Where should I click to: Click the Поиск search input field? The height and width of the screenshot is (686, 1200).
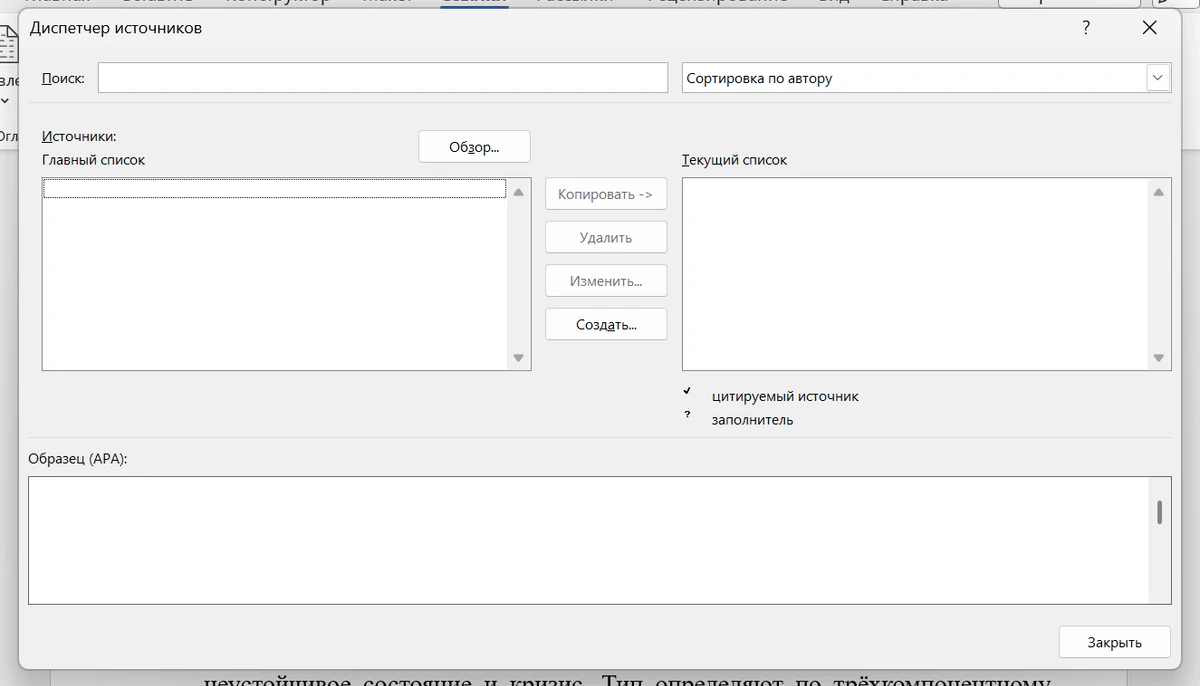point(382,78)
